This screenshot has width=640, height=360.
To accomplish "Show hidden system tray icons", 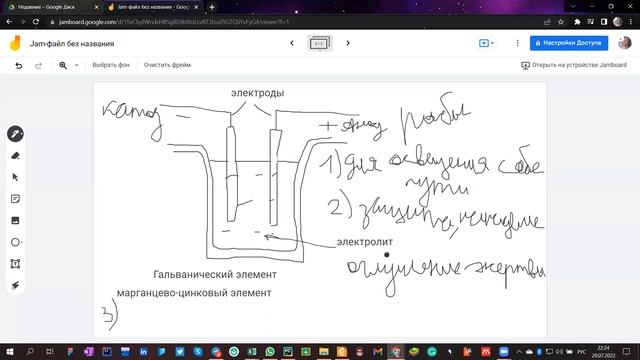I will [519, 352].
